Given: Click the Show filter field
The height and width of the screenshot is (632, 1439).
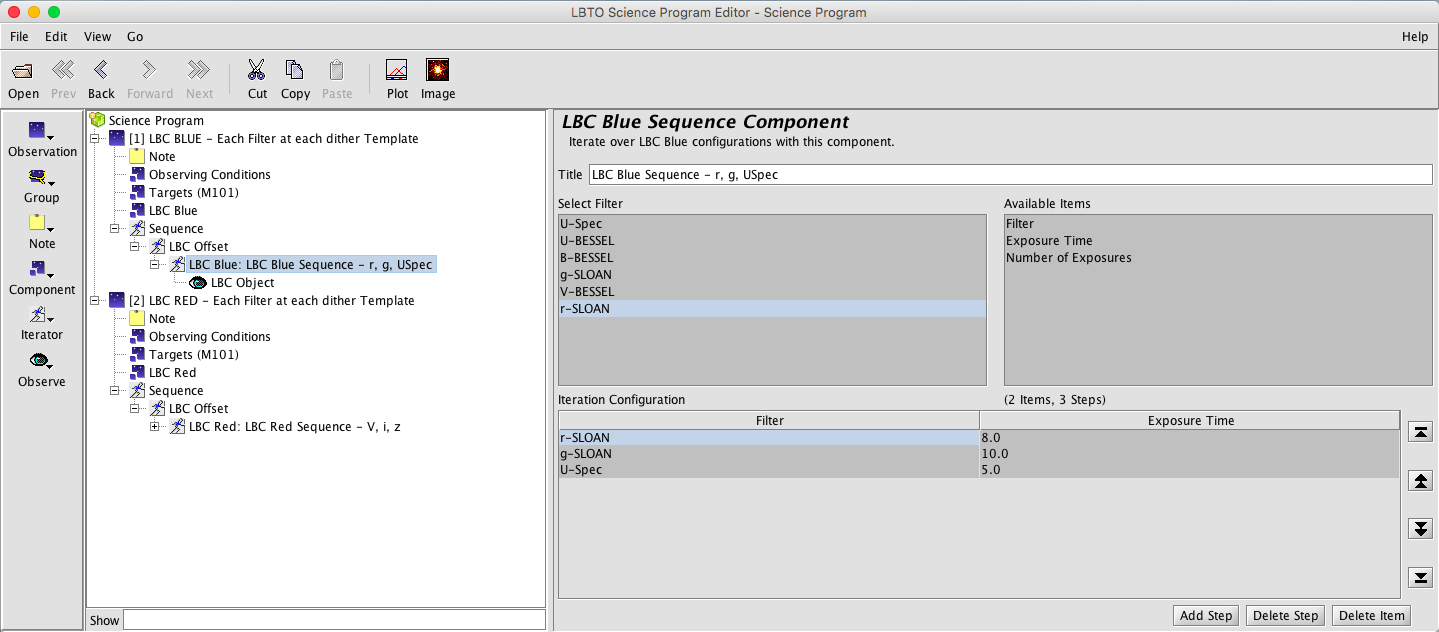Looking at the screenshot, I should coord(334,620).
